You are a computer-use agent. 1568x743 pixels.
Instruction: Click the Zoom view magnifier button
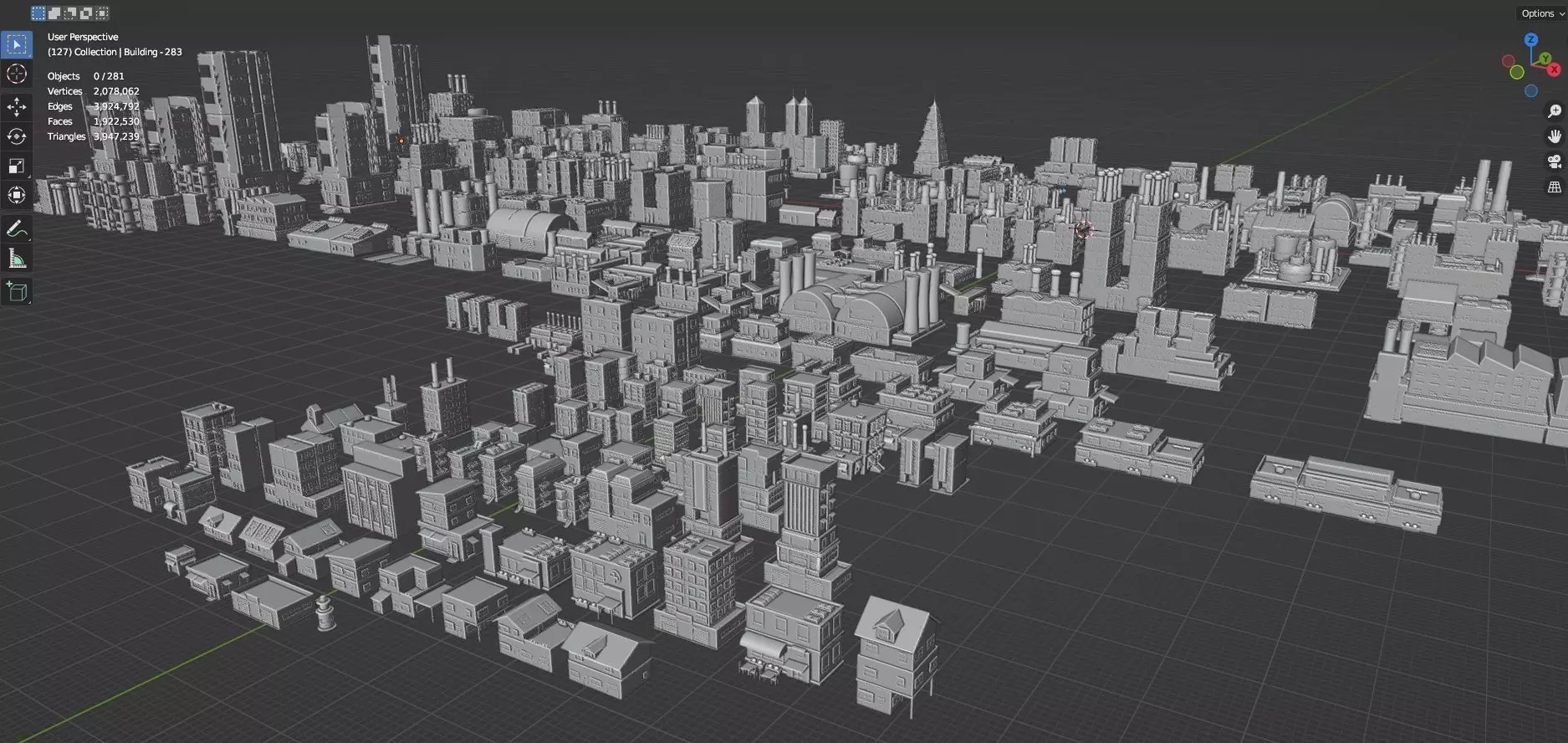pos(1555,111)
